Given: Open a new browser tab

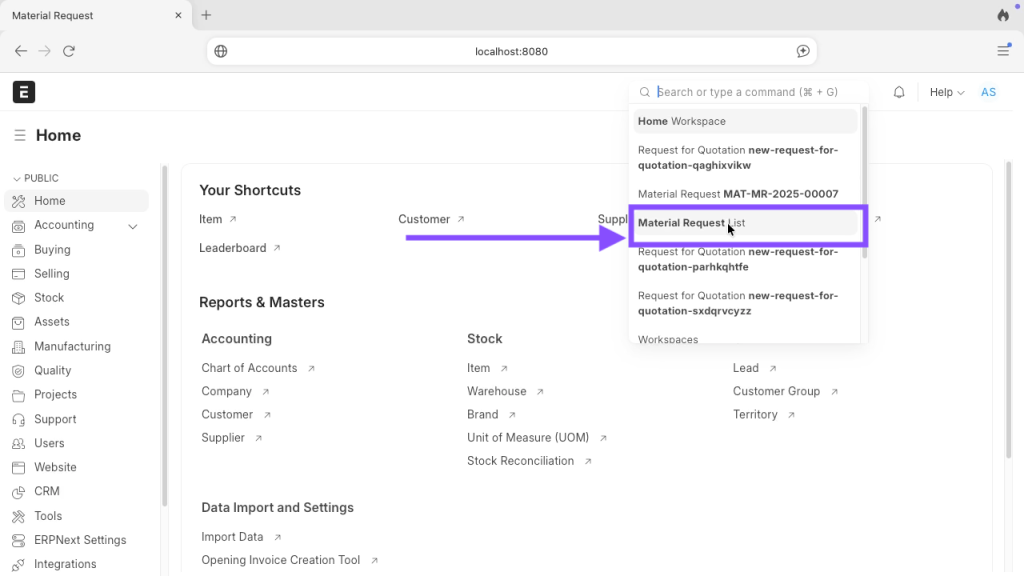Looking at the screenshot, I should coord(206,15).
